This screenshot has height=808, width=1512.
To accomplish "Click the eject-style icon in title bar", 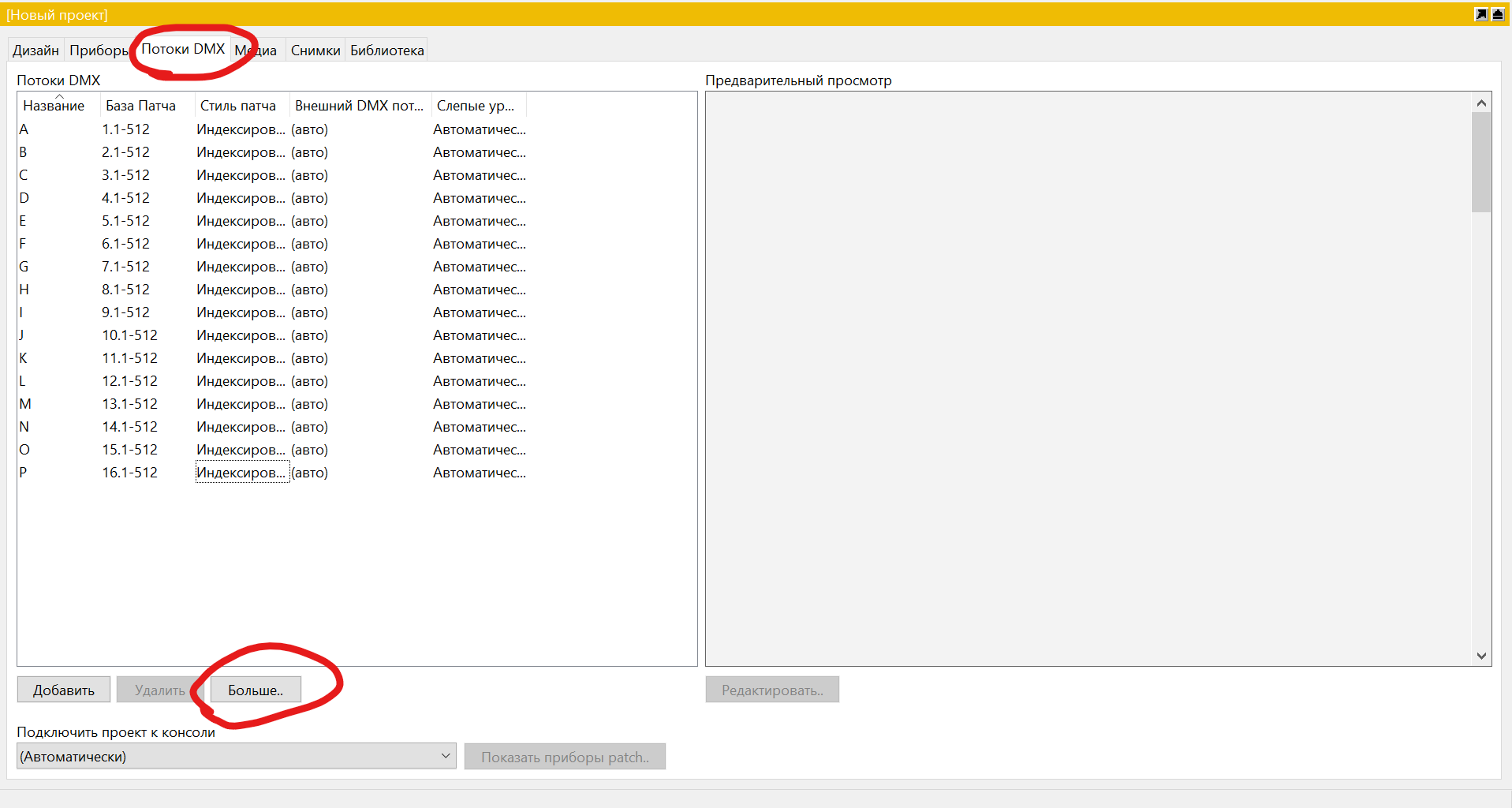I will (x=1498, y=14).
